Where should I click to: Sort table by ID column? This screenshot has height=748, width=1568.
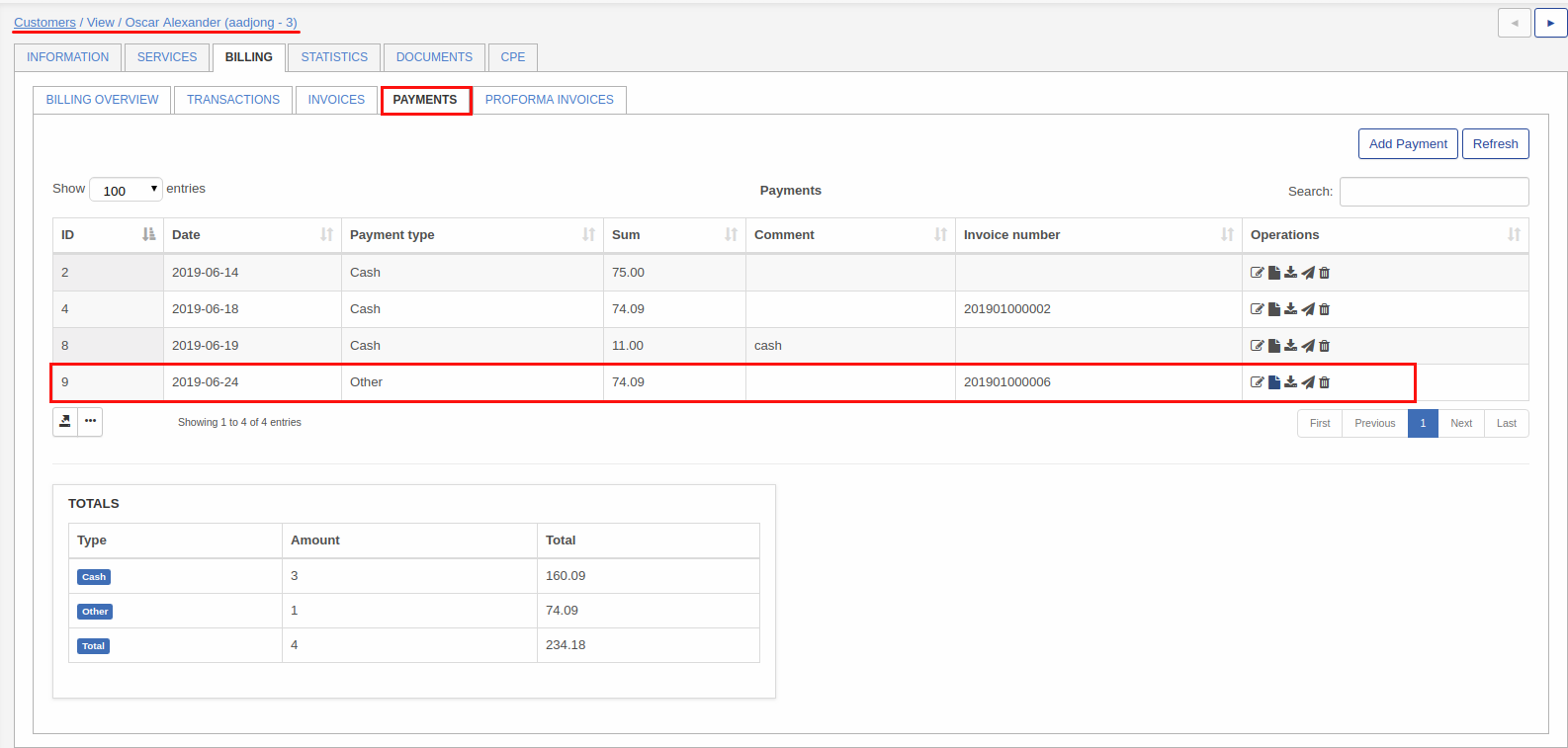[108, 235]
